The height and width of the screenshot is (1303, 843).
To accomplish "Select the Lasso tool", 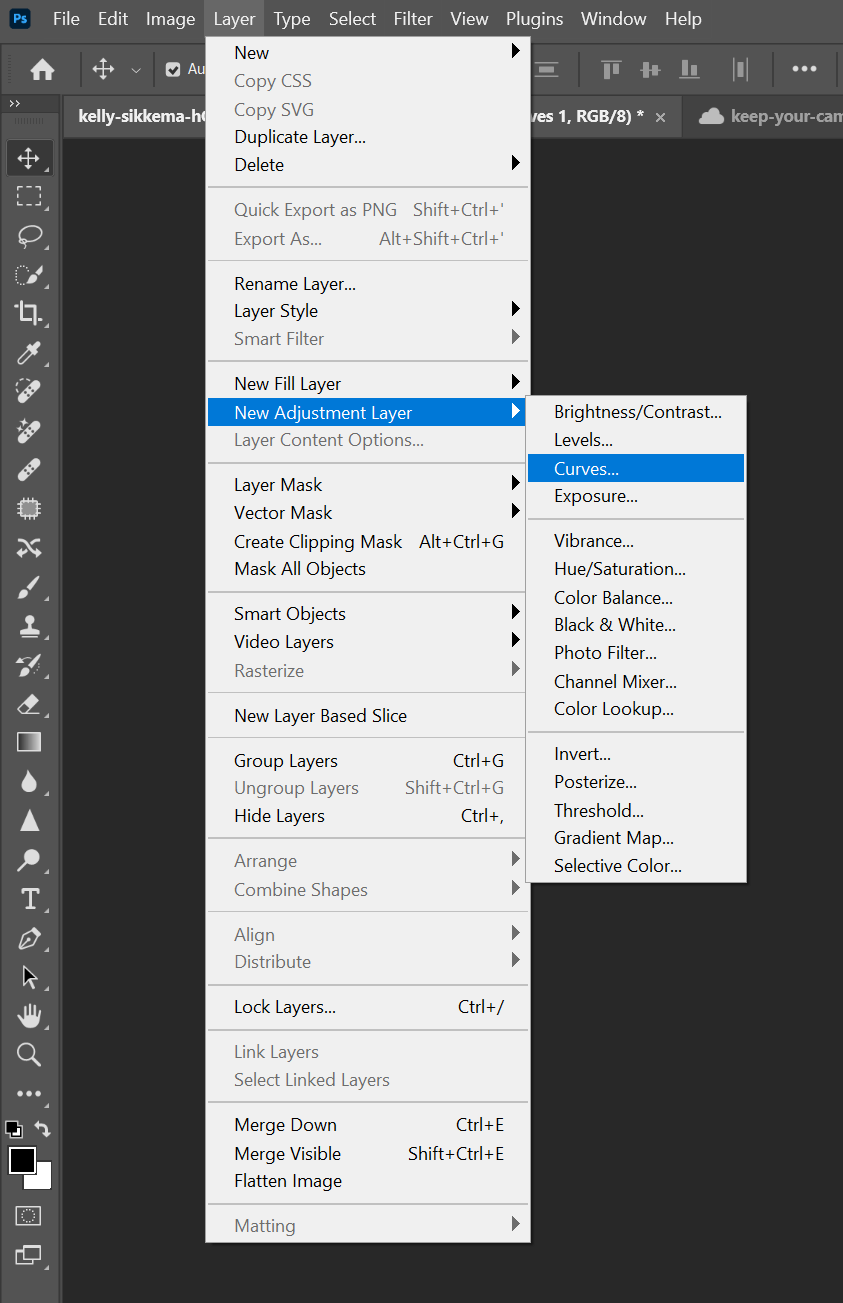I will tap(29, 236).
